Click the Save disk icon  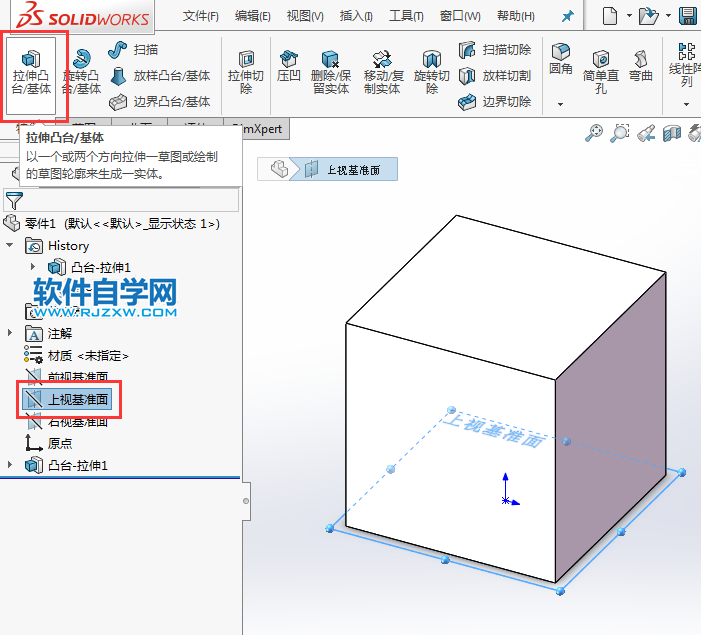click(688, 16)
